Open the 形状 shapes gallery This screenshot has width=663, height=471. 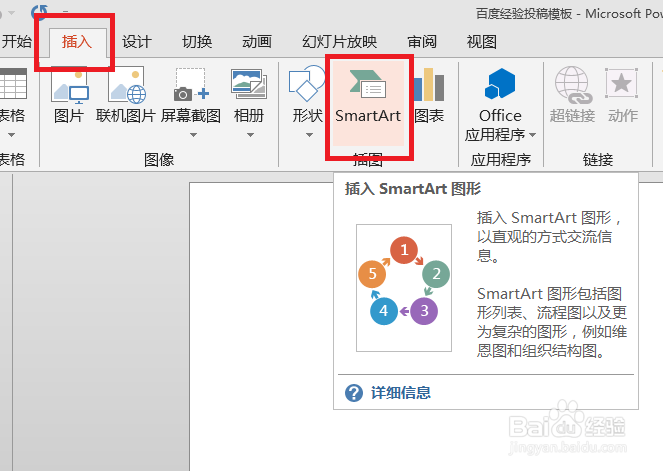tap(307, 83)
